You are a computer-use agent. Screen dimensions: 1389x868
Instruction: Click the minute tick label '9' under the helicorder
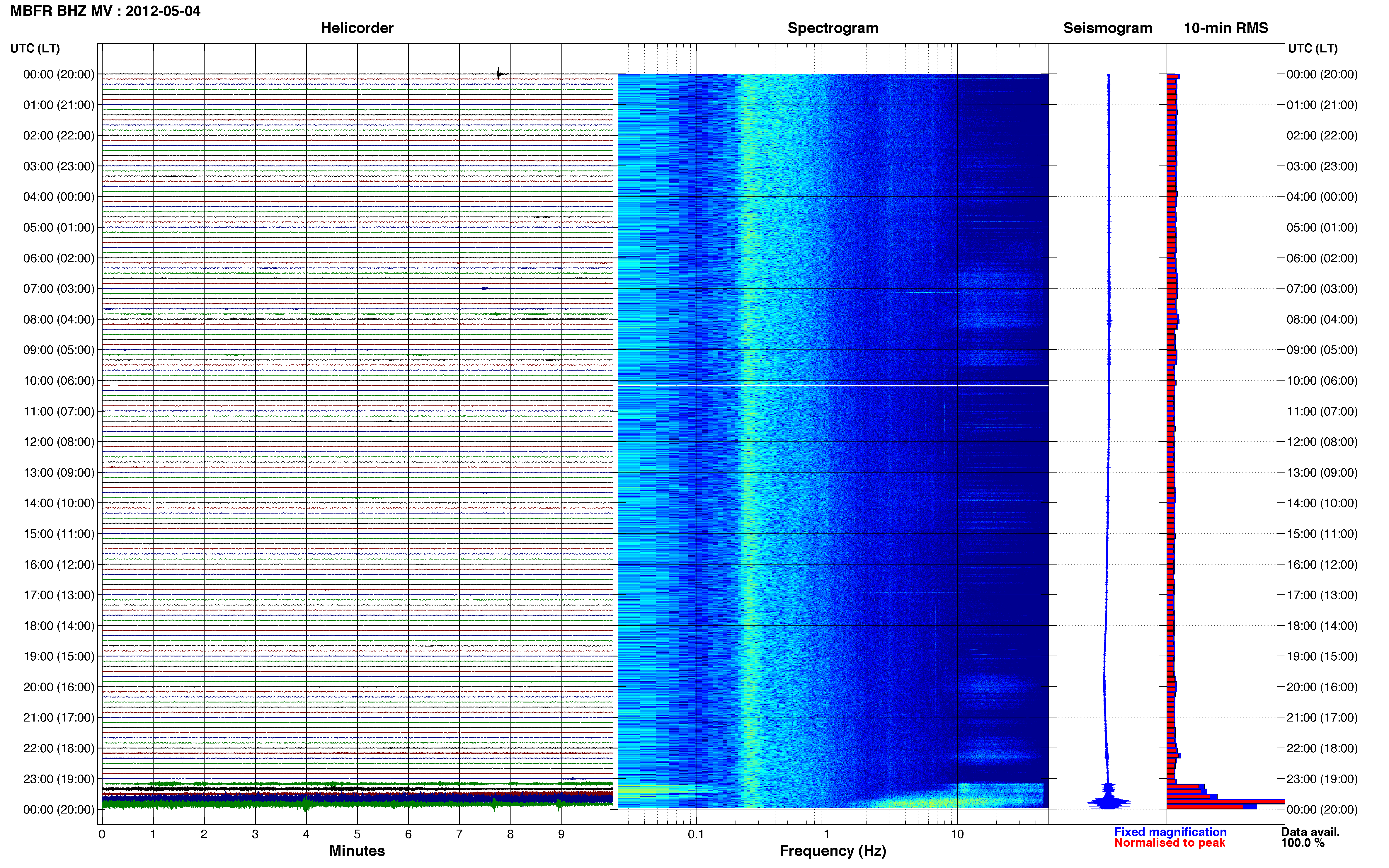(561, 834)
